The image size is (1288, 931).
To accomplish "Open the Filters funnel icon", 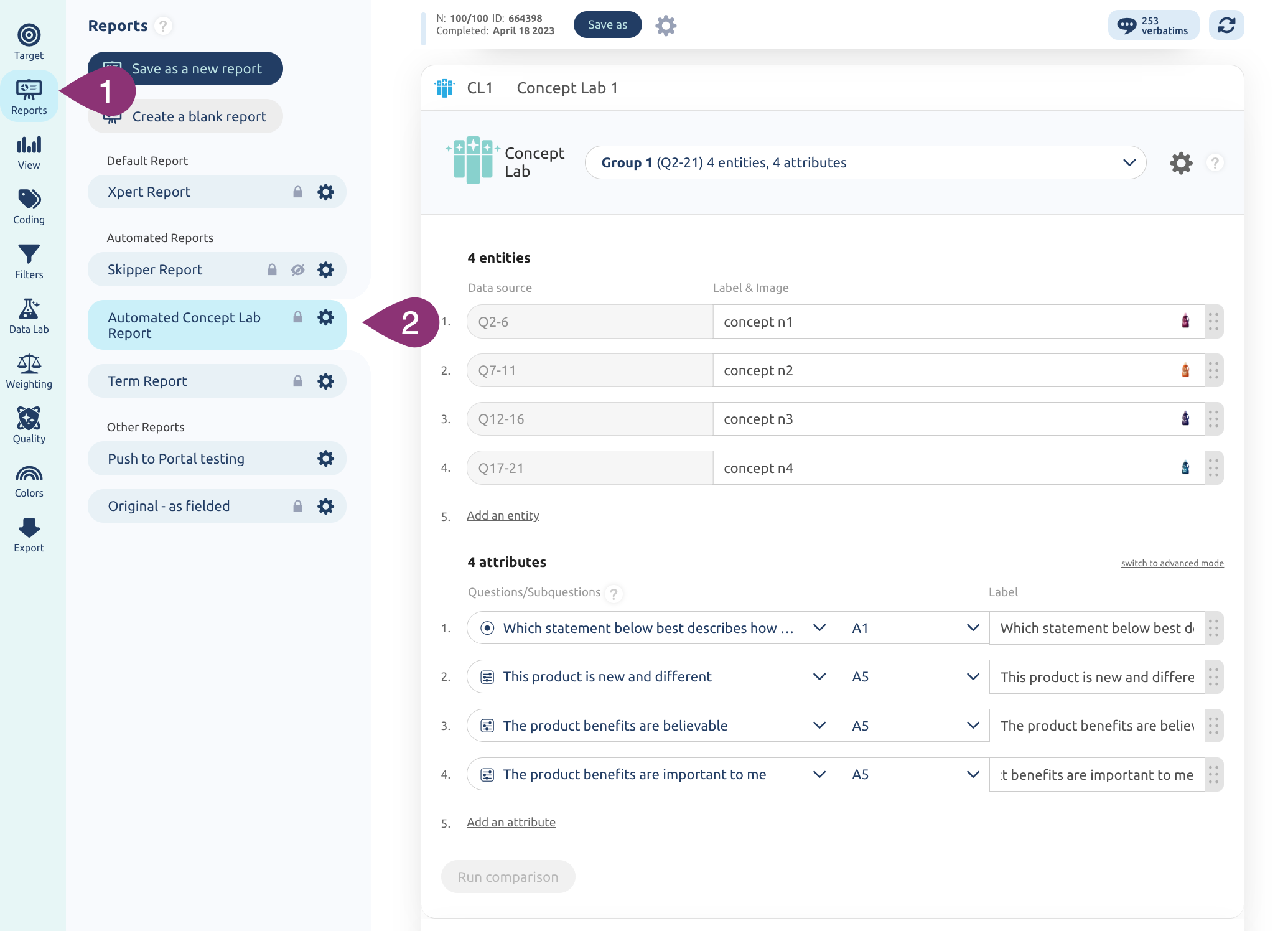I will tap(29, 254).
